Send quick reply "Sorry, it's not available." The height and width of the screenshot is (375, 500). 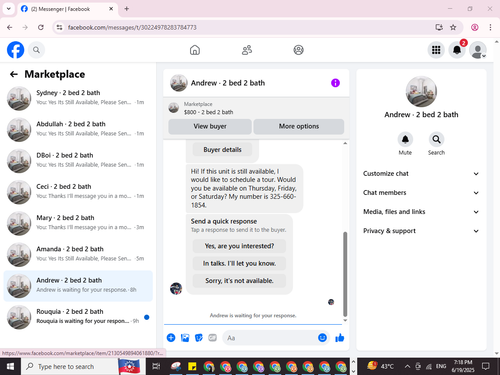click(x=239, y=281)
